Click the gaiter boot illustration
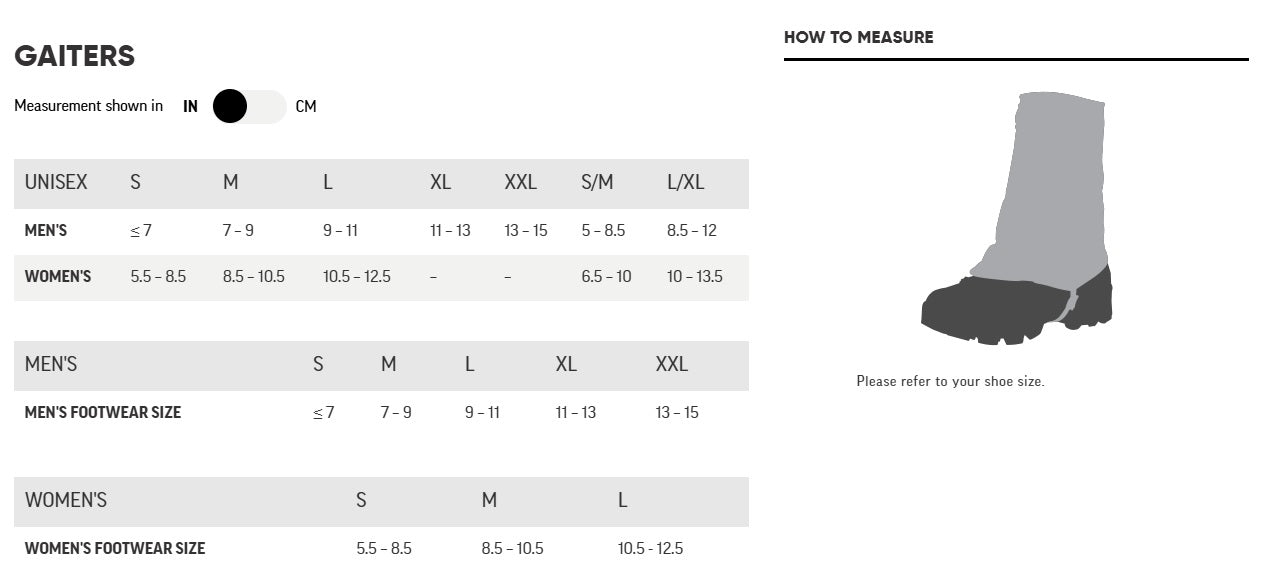1271x575 pixels. point(1016,219)
